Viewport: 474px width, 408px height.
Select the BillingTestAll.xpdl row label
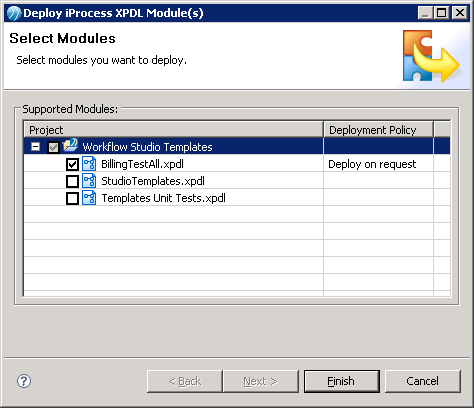[x=142, y=164]
